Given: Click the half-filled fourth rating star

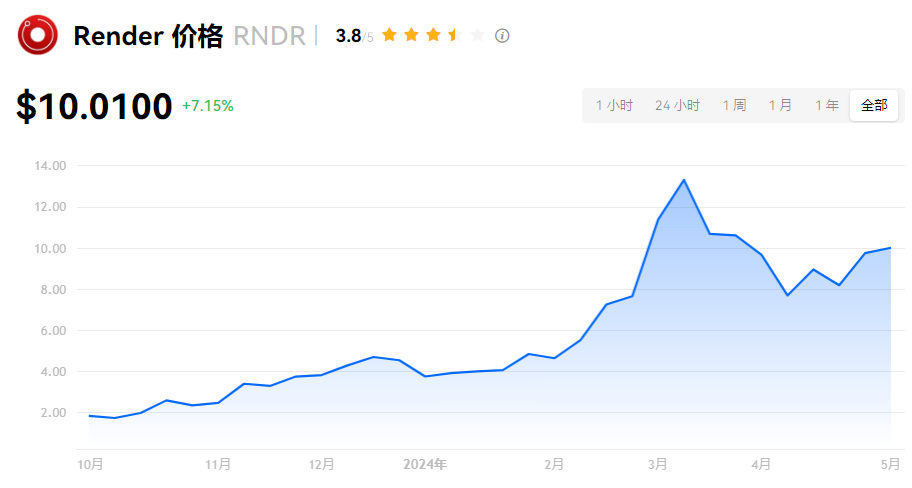Looking at the screenshot, I should coord(455,36).
